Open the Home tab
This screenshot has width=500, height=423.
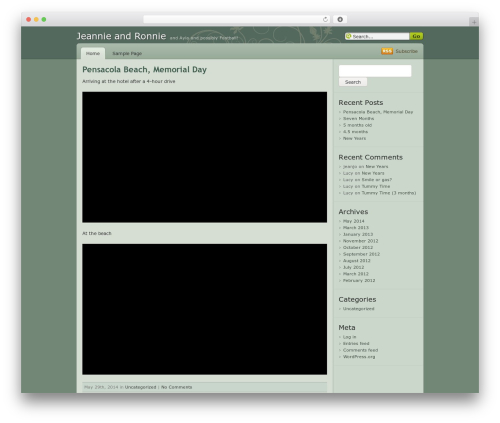[x=93, y=53]
